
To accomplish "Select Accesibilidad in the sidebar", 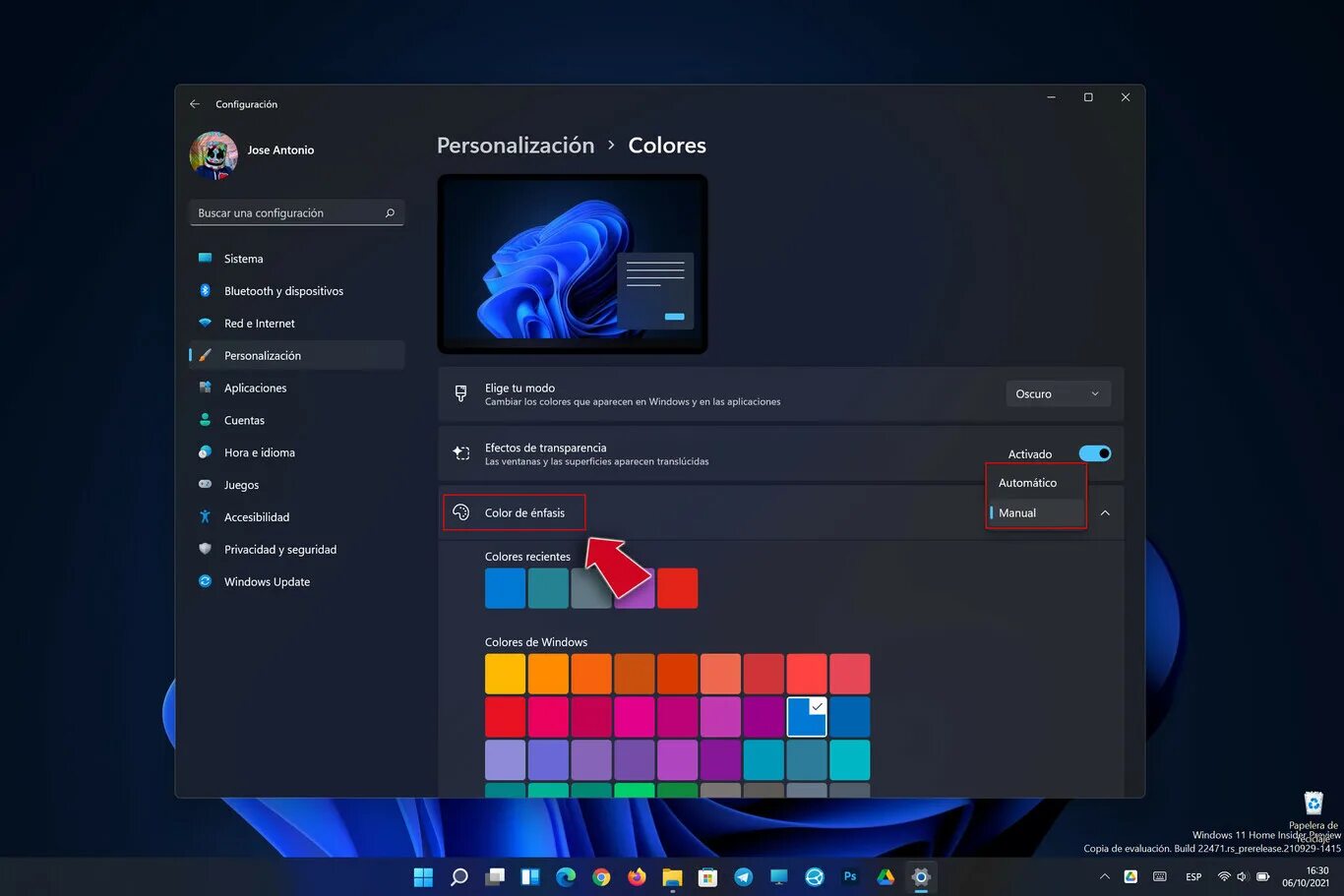I will point(296,517).
